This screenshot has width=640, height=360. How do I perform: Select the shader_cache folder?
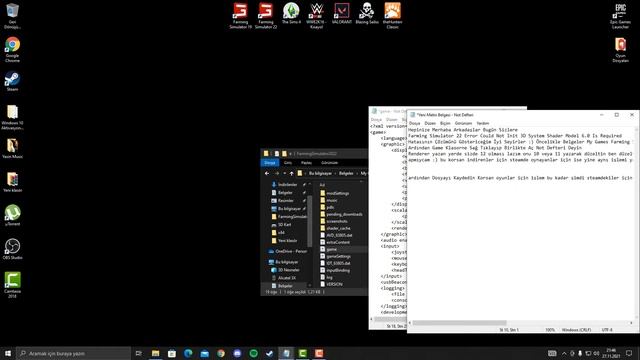(338, 228)
